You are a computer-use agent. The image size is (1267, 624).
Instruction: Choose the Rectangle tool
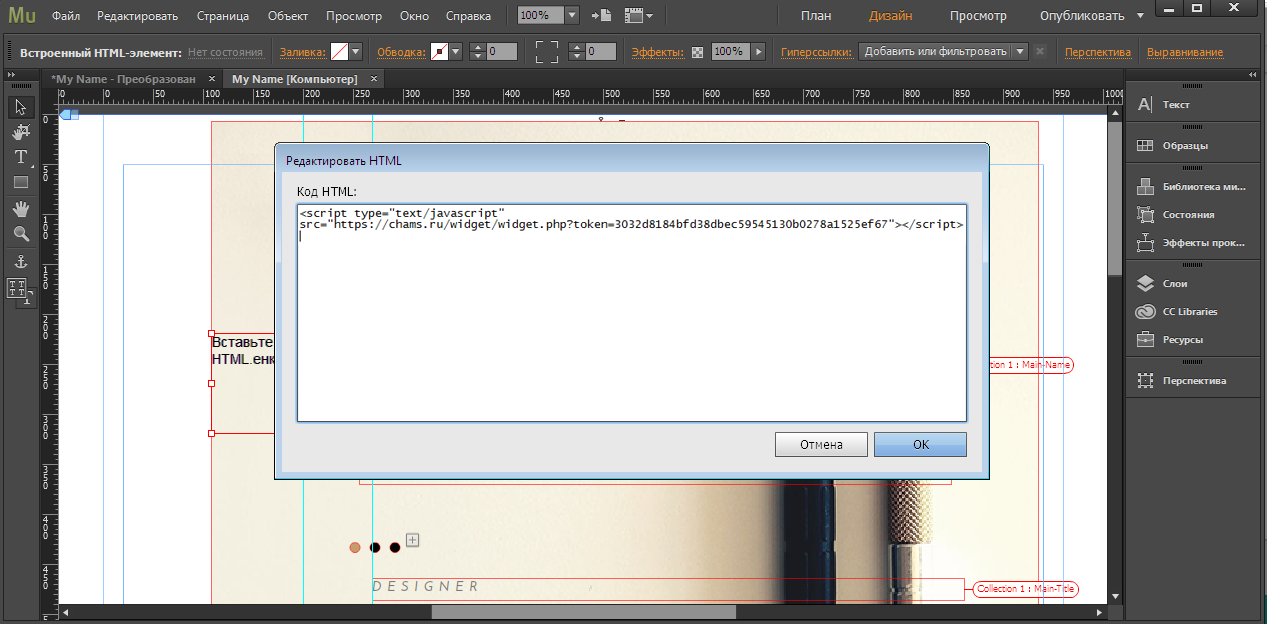(20, 183)
